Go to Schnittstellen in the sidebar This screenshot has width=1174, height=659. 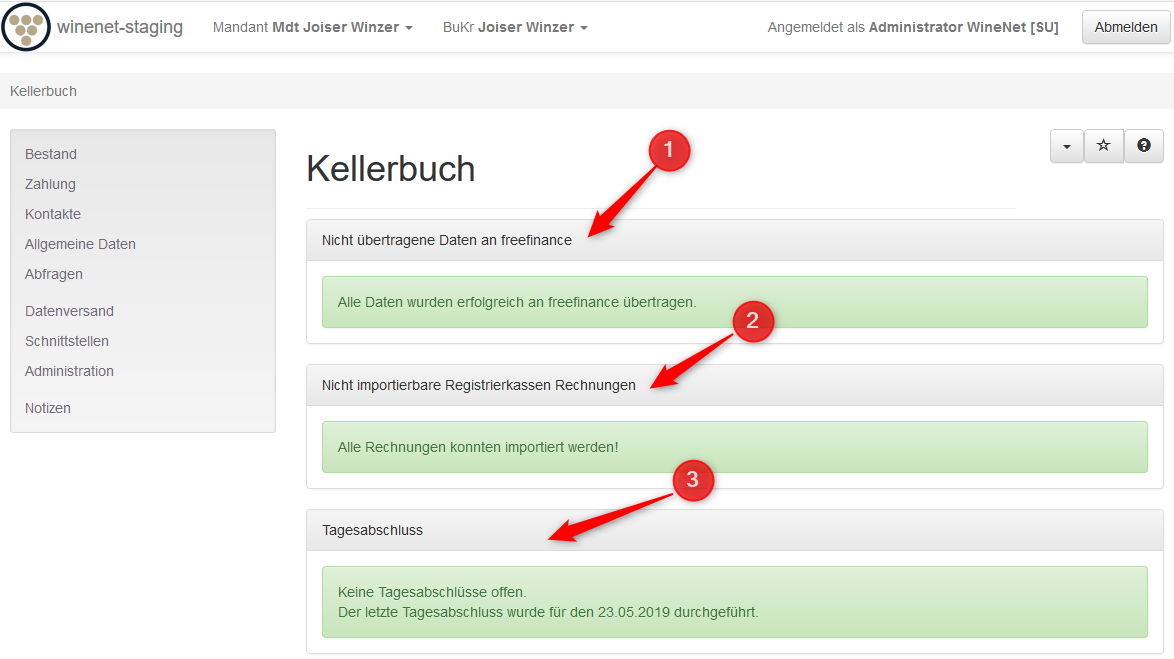pyautogui.click(x=67, y=341)
